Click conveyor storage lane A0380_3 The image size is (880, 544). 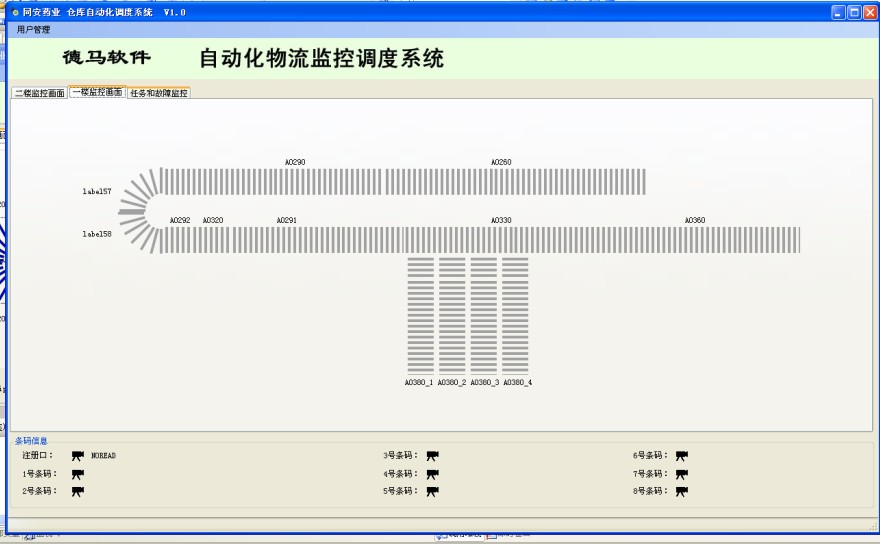coord(484,315)
